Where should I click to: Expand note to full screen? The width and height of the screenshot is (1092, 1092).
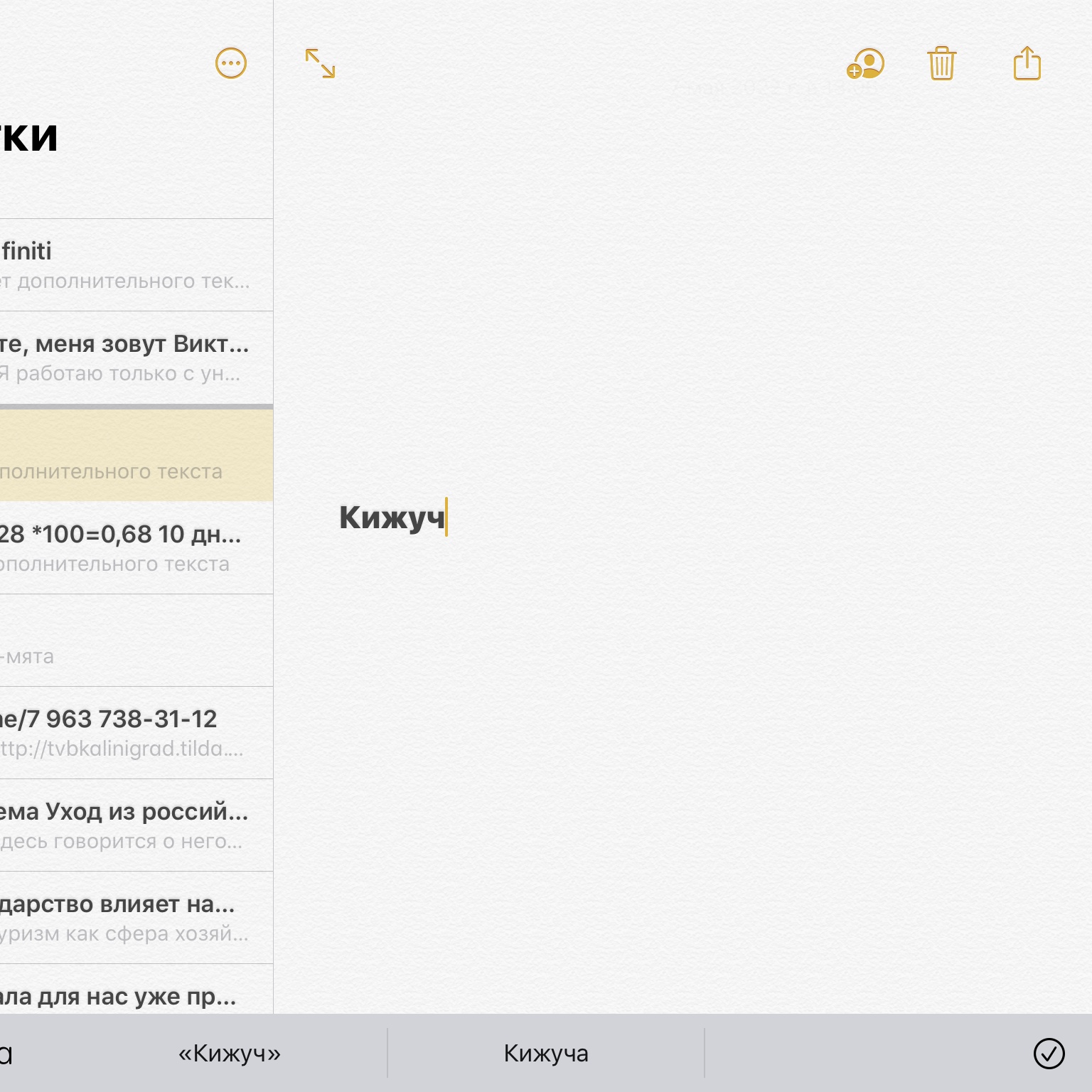point(320,63)
